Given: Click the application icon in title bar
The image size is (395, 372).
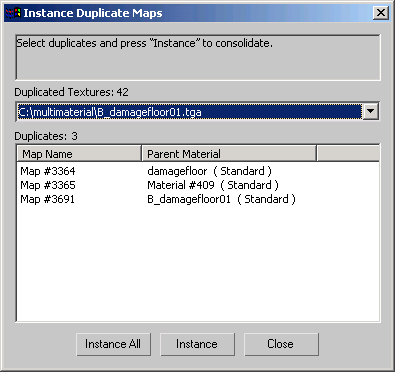Looking at the screenshot, I should pyautogui.click(x=13, y=13).
